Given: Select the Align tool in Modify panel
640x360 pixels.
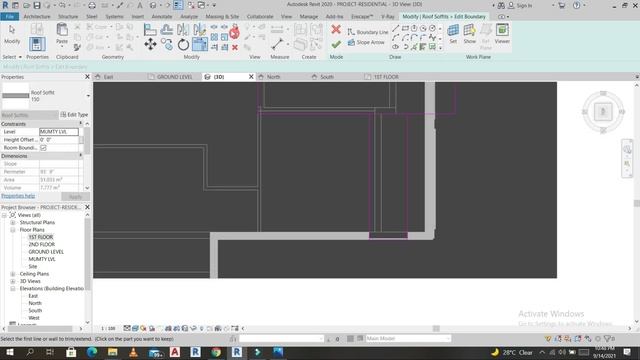Looking at the screenshot, I should 150,29.
